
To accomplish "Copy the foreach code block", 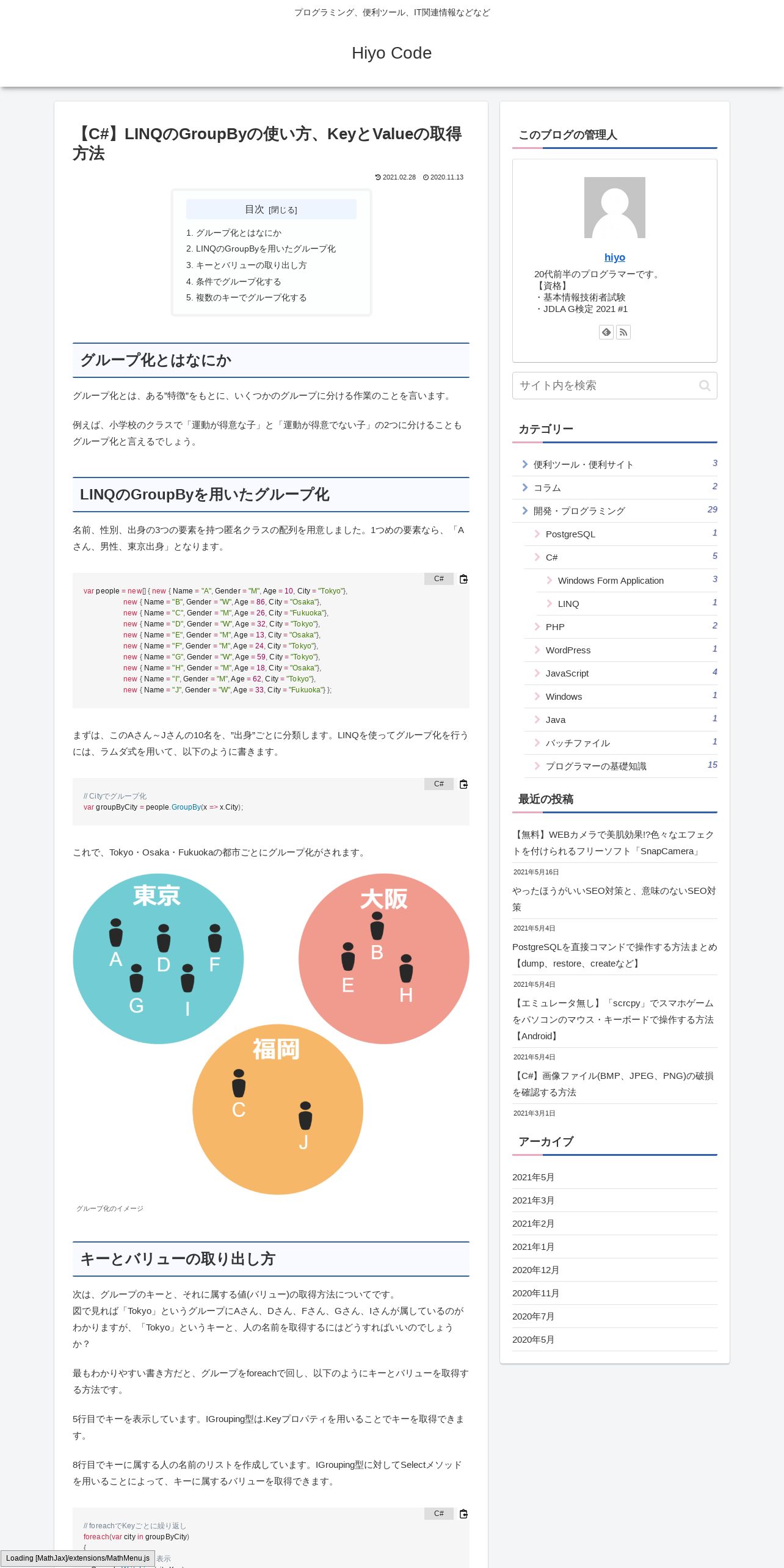I will 463,1514.
